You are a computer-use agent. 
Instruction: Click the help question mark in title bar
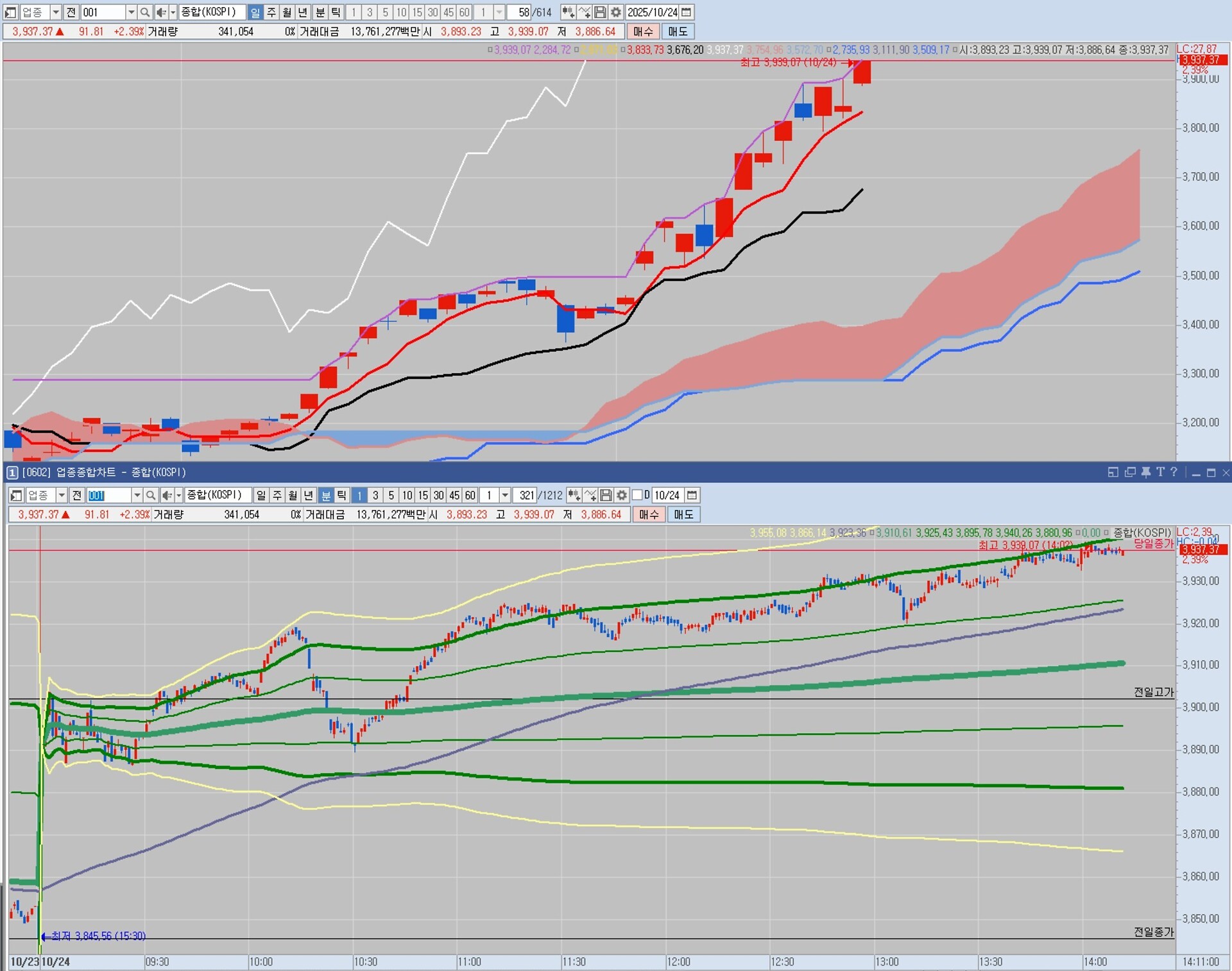(x=1174, y=472)
